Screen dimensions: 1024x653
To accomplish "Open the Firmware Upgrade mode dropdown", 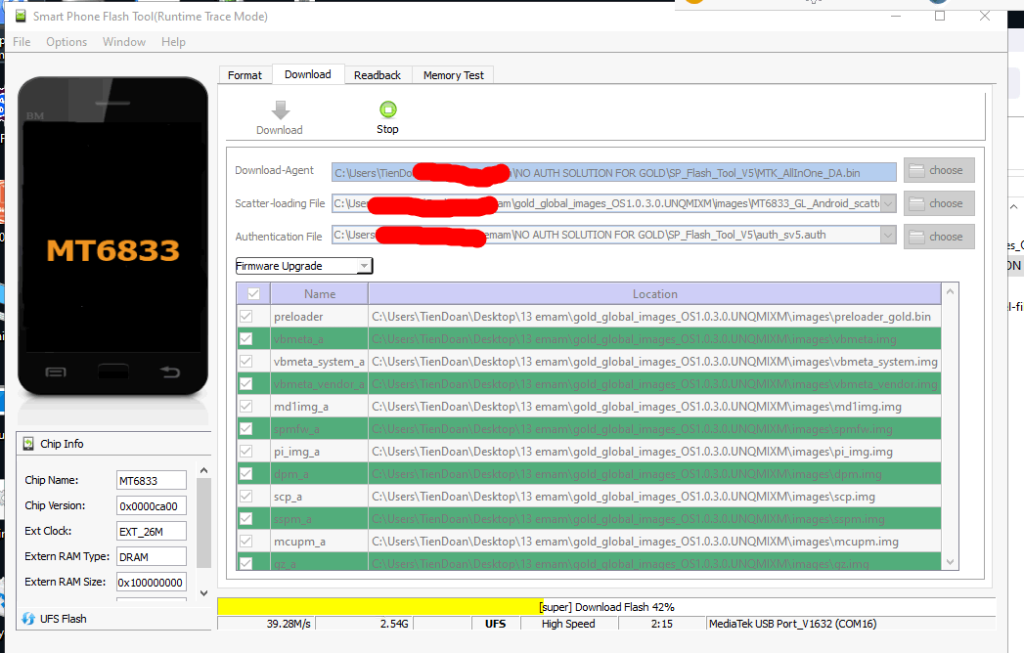I will click(x=366, y=265).
